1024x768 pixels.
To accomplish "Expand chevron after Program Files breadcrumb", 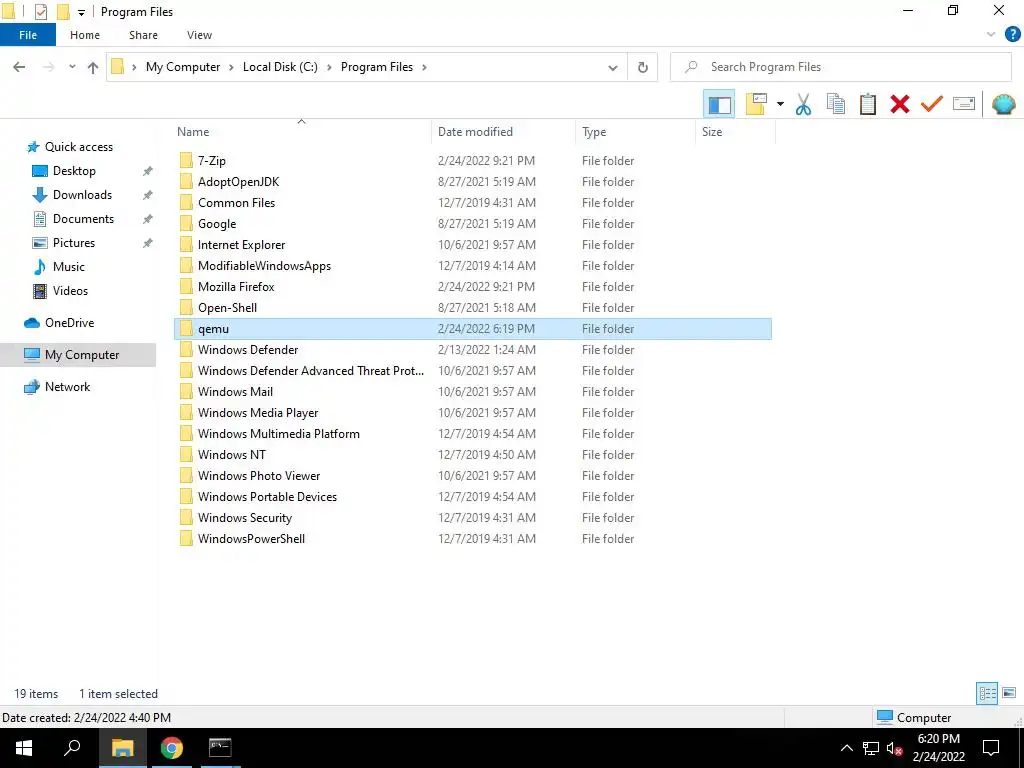I will click(424, 67).
